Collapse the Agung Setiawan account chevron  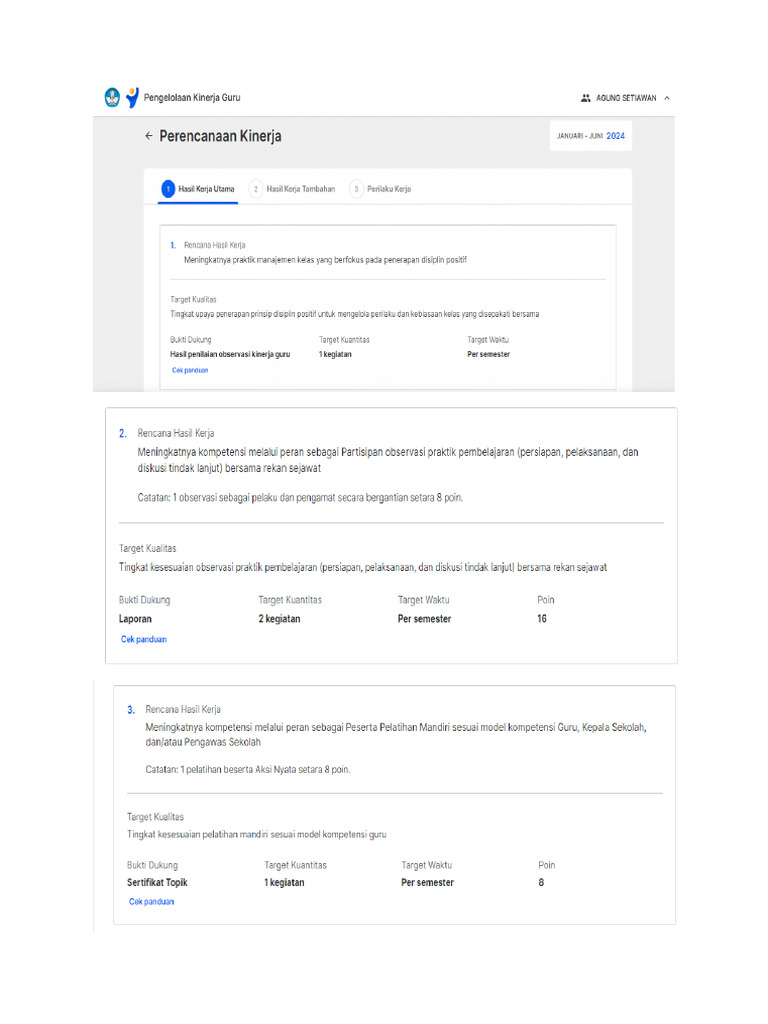point(667,98)
